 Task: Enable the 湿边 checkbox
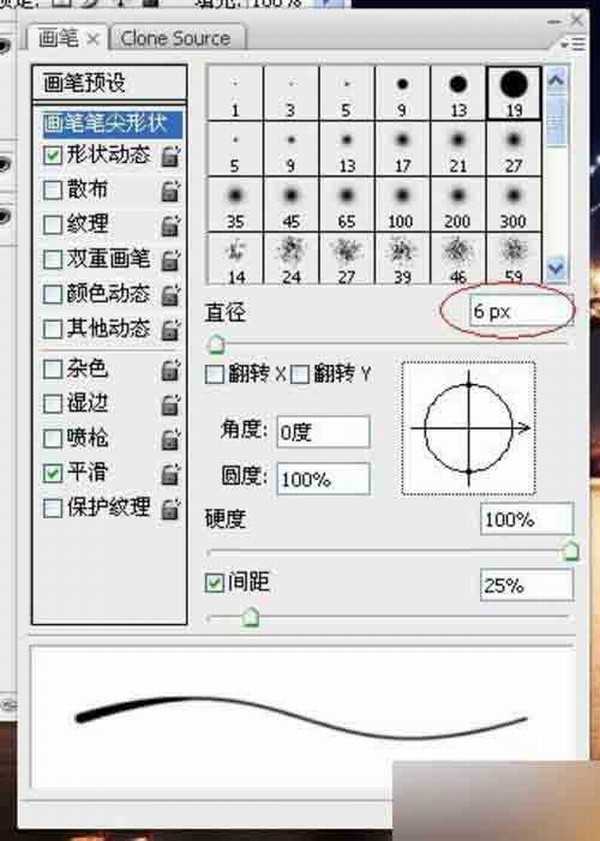coord(53,404)
